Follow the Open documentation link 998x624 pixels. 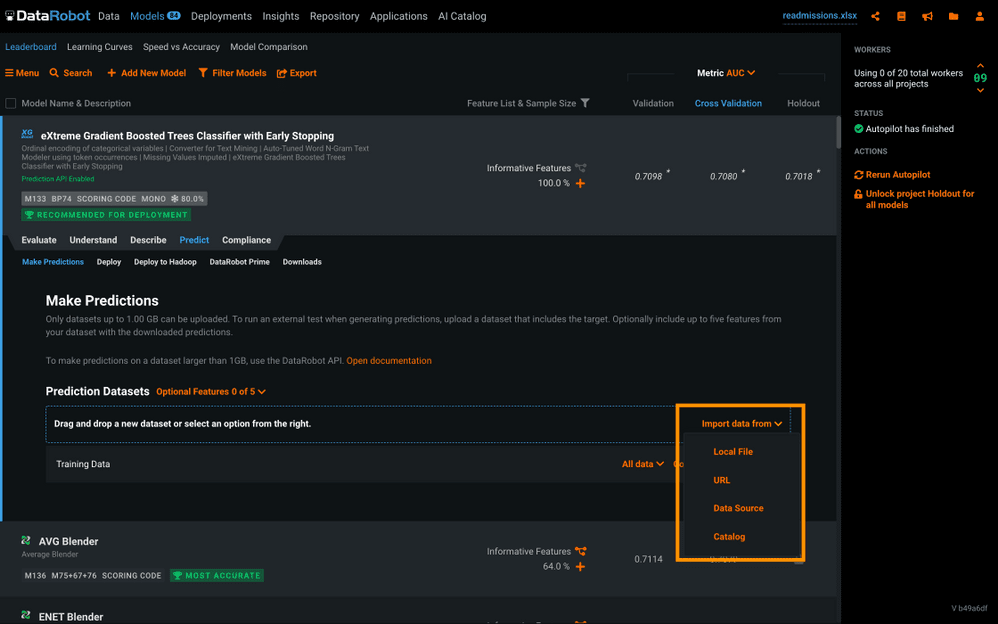[x=389, y=361]
